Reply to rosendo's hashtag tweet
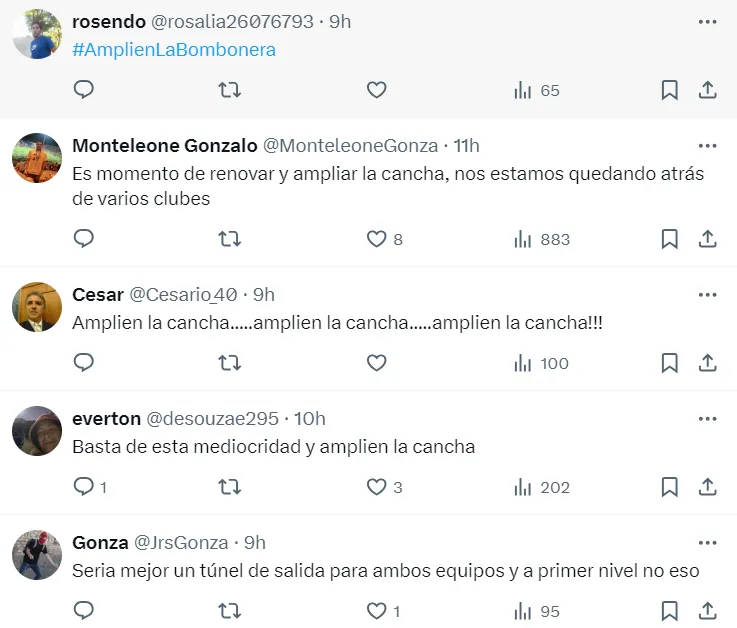Viewport: 737px width, 628px height. click(84, 90)
